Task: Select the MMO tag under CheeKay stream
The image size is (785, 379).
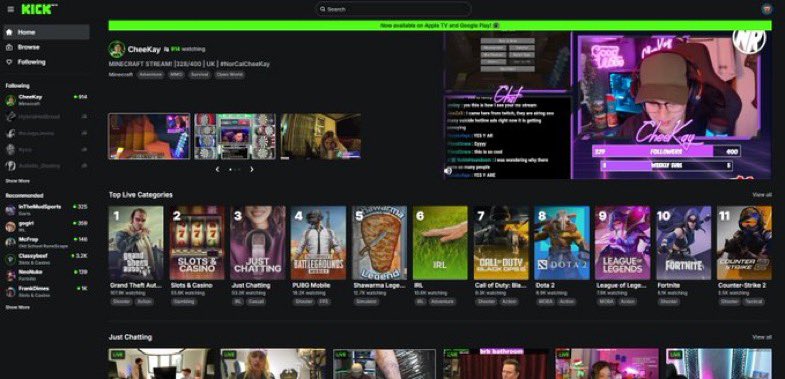Action: coord(177,75)
